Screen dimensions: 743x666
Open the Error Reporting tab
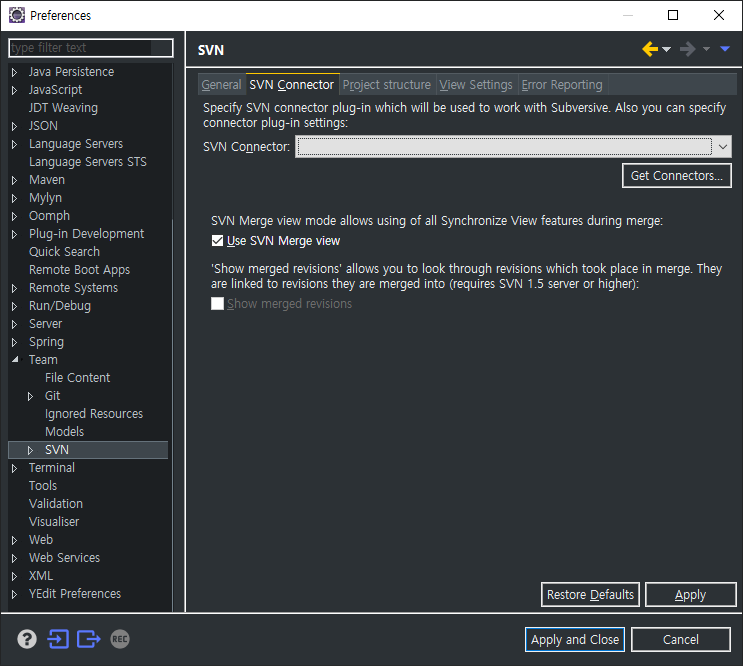(562, 85)
